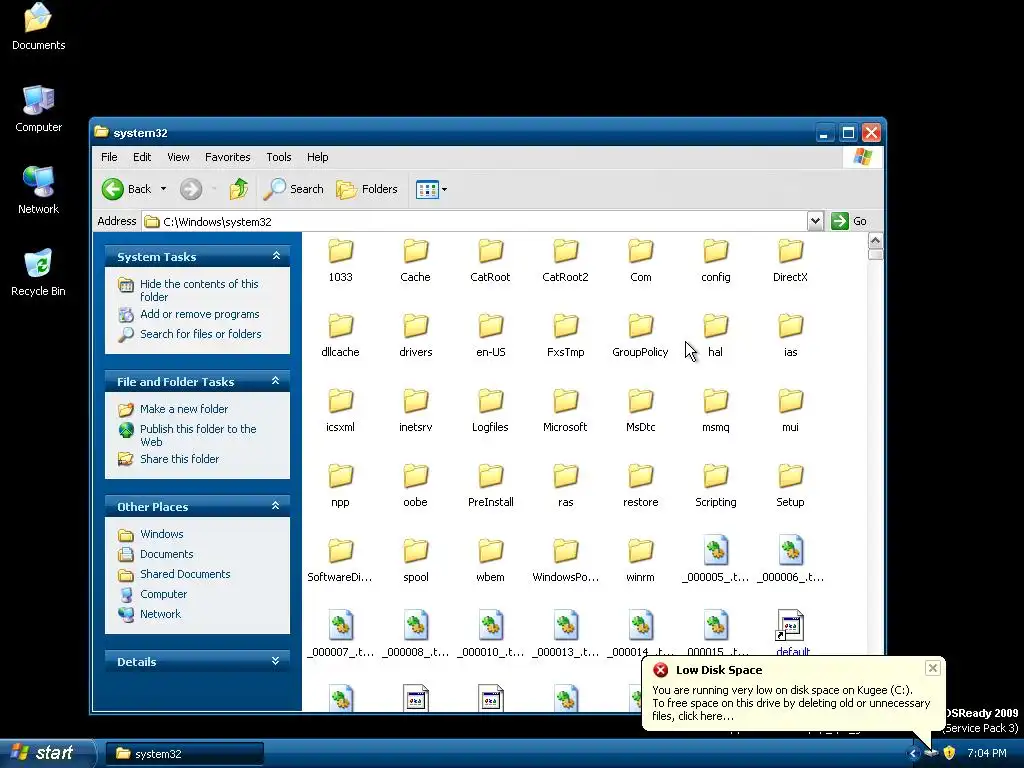This screenshot has height=768, width=1024.
Task: Open the File menu
Action: (109, 157)
